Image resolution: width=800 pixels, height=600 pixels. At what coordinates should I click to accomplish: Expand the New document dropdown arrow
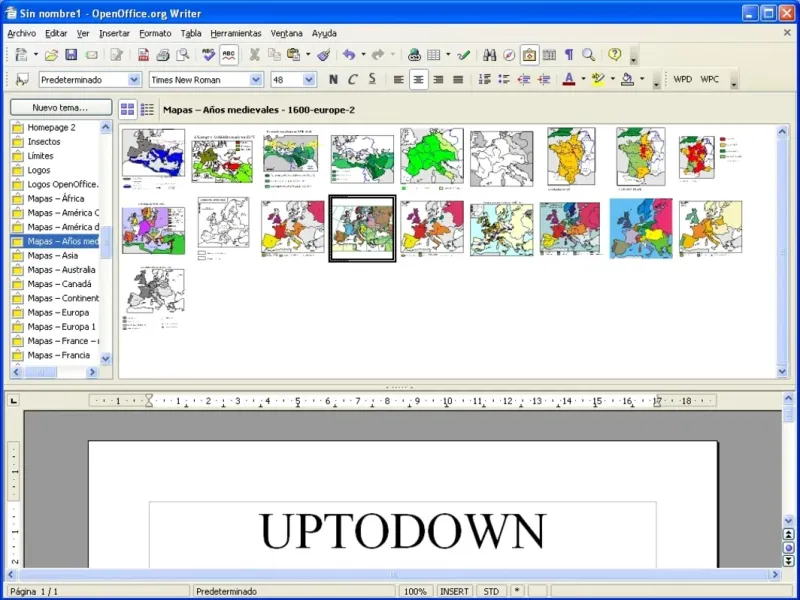pyautogui.click(x=36, y=55)
